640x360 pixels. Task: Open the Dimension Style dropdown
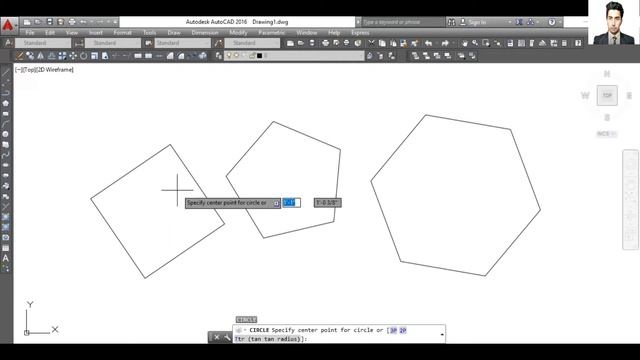tap(113, 43)
